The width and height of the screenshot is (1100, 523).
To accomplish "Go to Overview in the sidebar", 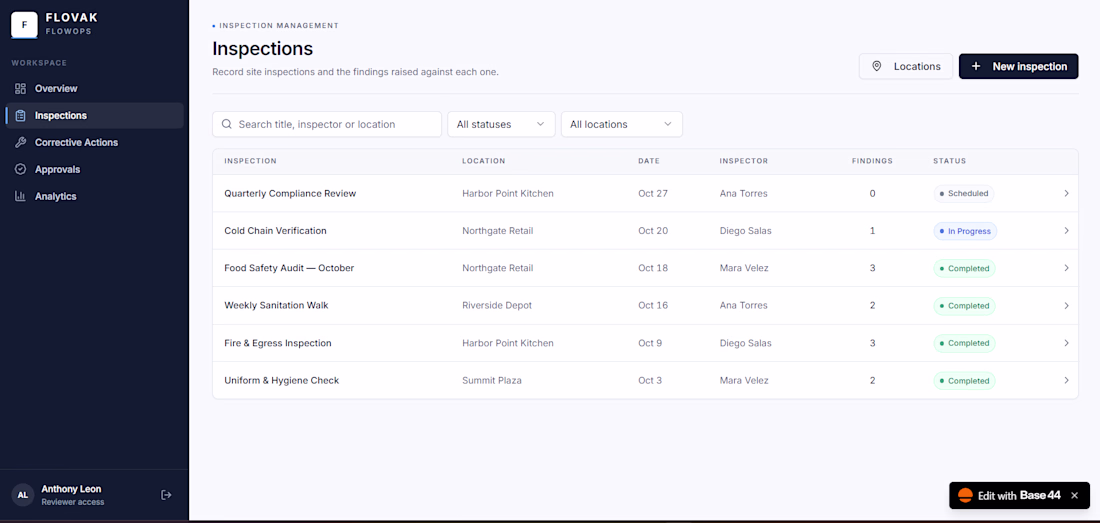I will pos(95,88).
